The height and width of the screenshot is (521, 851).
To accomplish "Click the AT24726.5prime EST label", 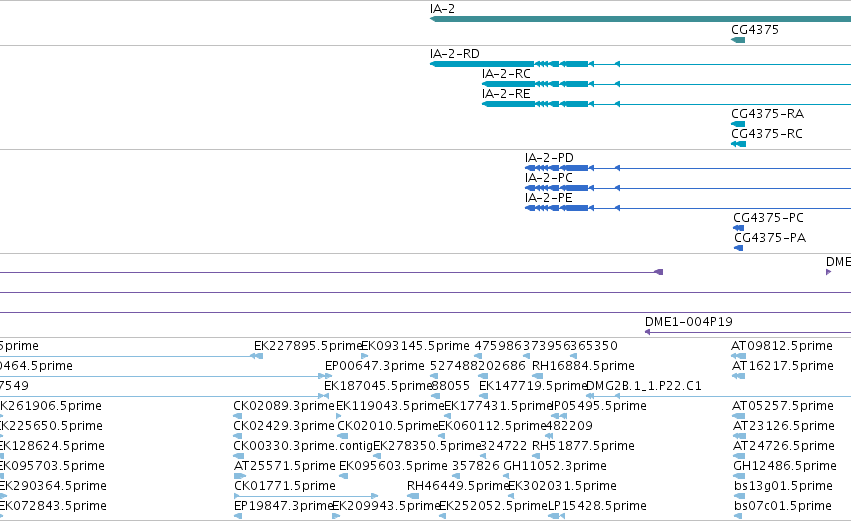I will [x=784, y=446].
